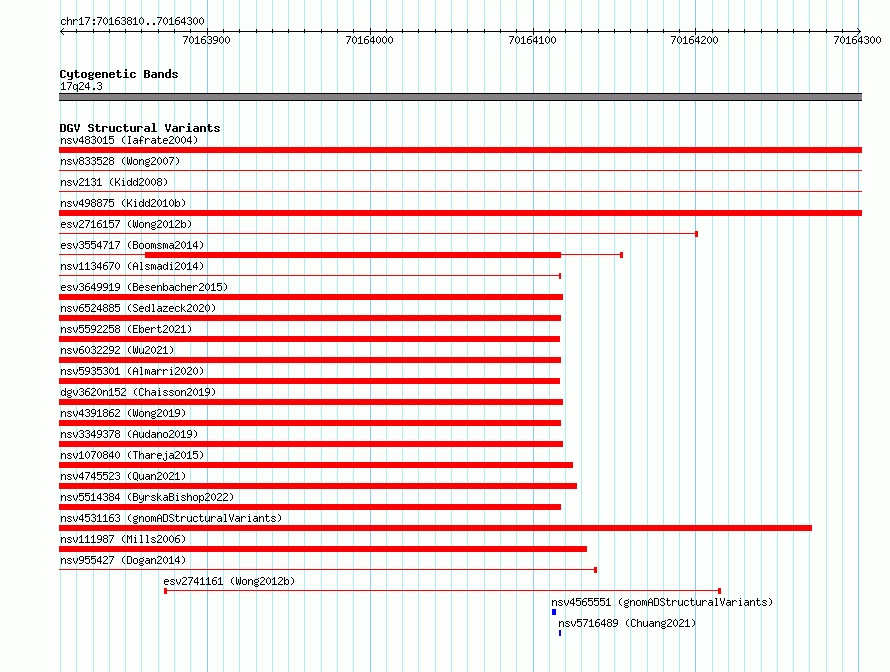This screenshot has width=890, height=672.
Task: Click the red bar under Sedlazeck2020
Action: click(310, 318)
